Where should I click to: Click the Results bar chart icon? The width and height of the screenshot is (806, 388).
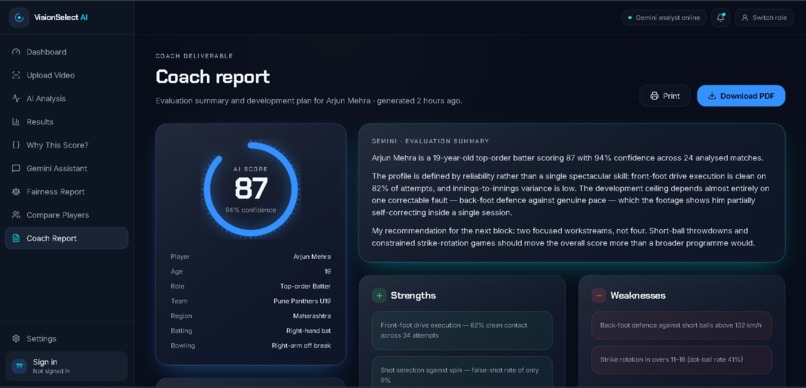pos(16,122)
